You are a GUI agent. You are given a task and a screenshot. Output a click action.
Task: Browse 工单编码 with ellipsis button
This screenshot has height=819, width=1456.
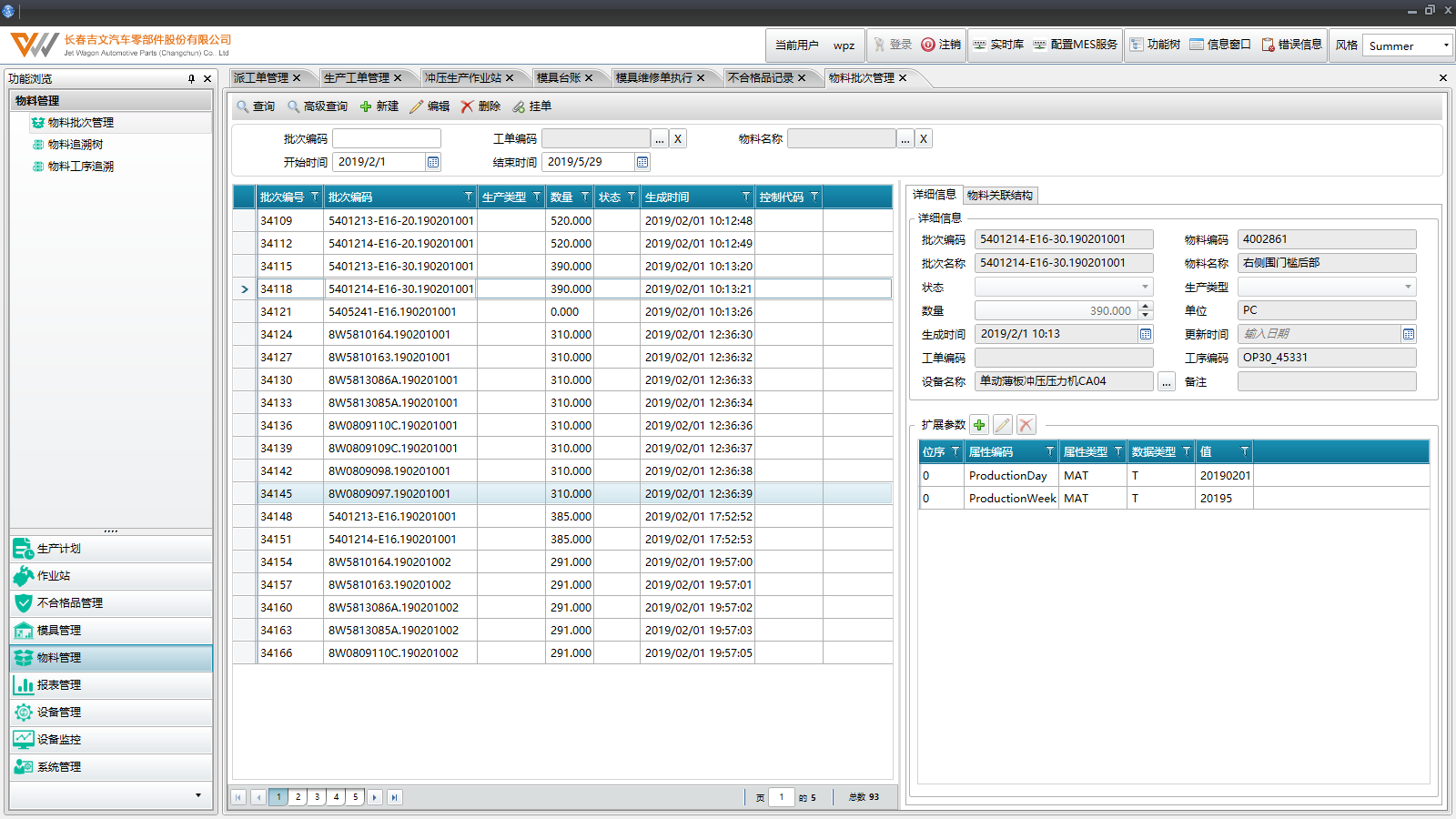pos(660,139)
